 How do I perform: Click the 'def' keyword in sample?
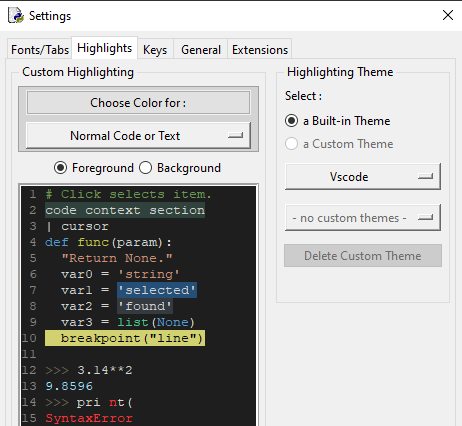pos(57,242)
